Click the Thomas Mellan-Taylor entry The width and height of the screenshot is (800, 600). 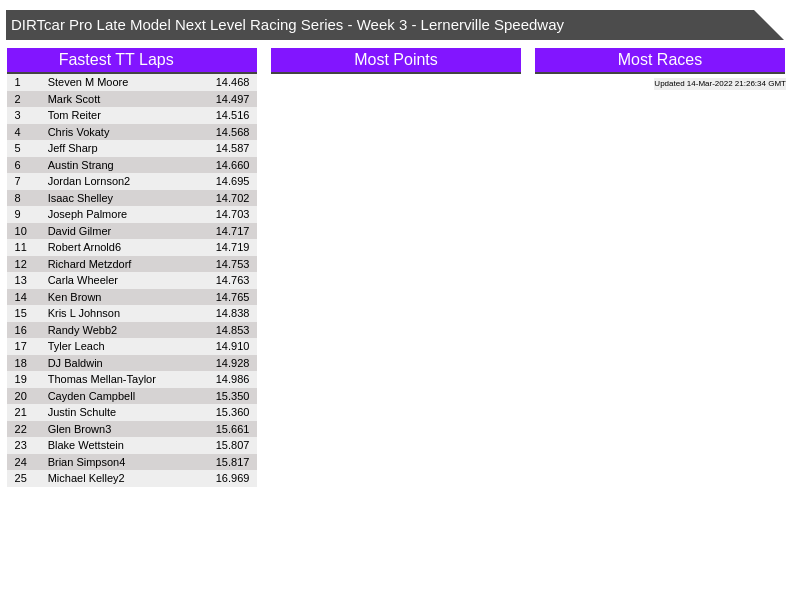pos(102,379)
